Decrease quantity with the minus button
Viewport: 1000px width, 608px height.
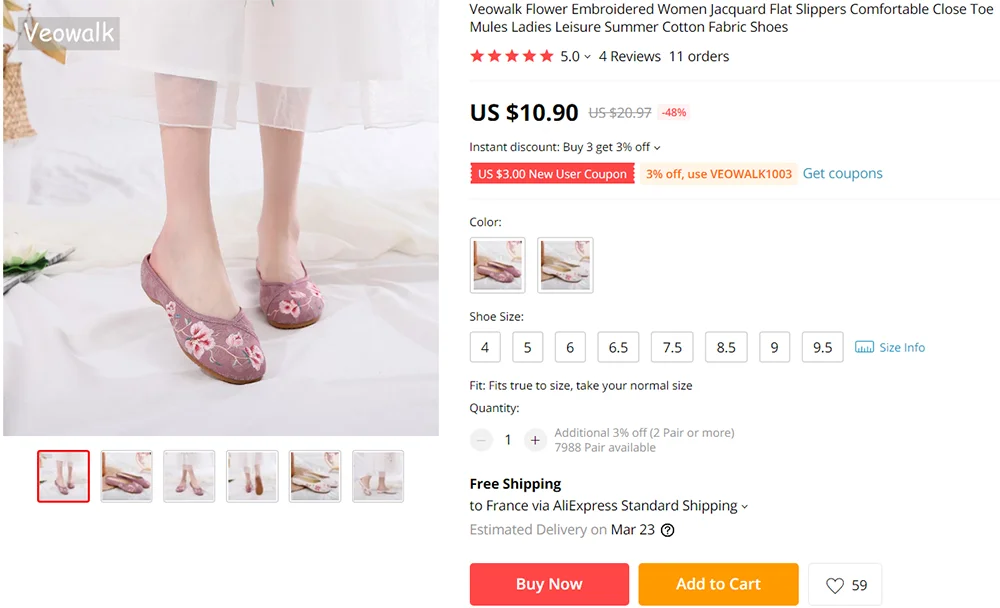[x=482, y=440]
